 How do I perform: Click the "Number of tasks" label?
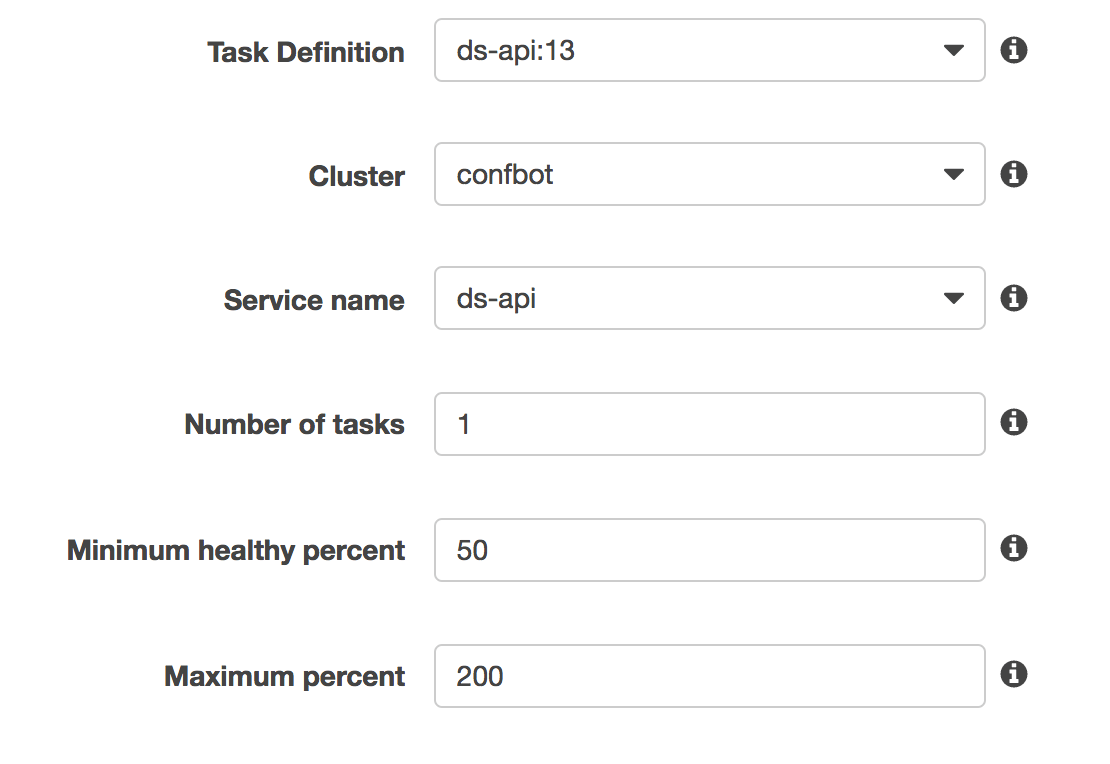pos(294,424)
